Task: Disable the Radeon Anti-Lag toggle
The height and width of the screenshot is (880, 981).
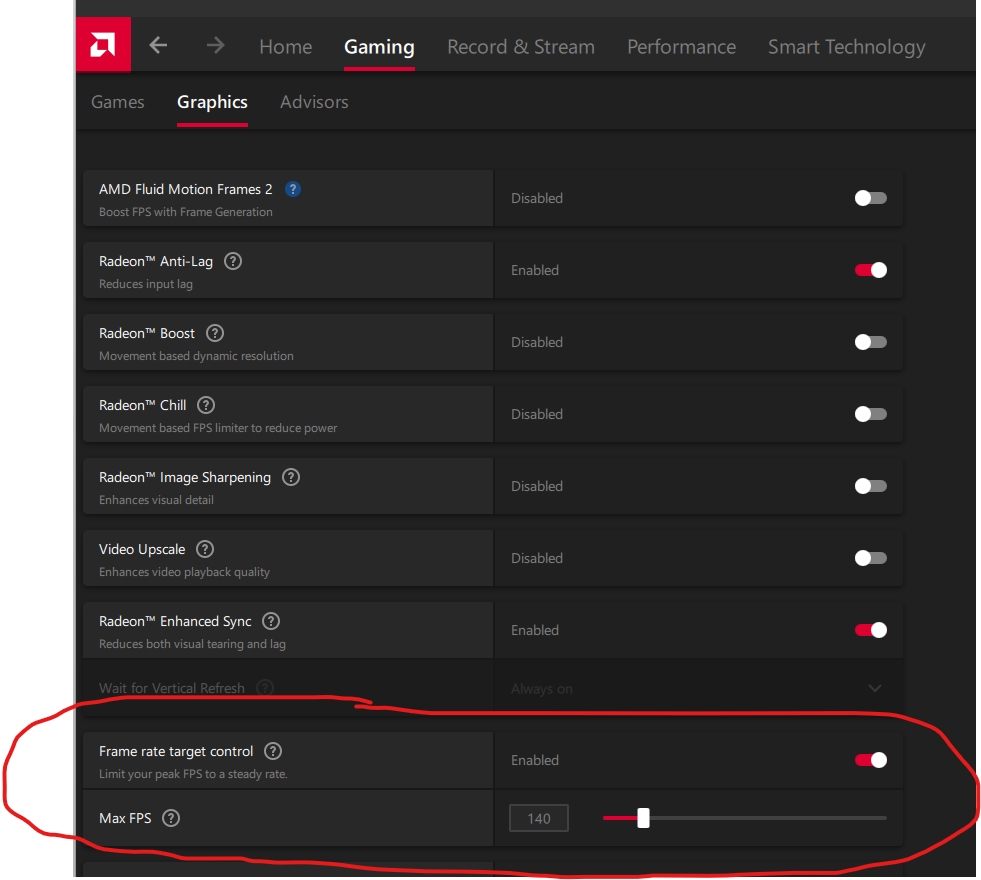Action: (870, 270)
